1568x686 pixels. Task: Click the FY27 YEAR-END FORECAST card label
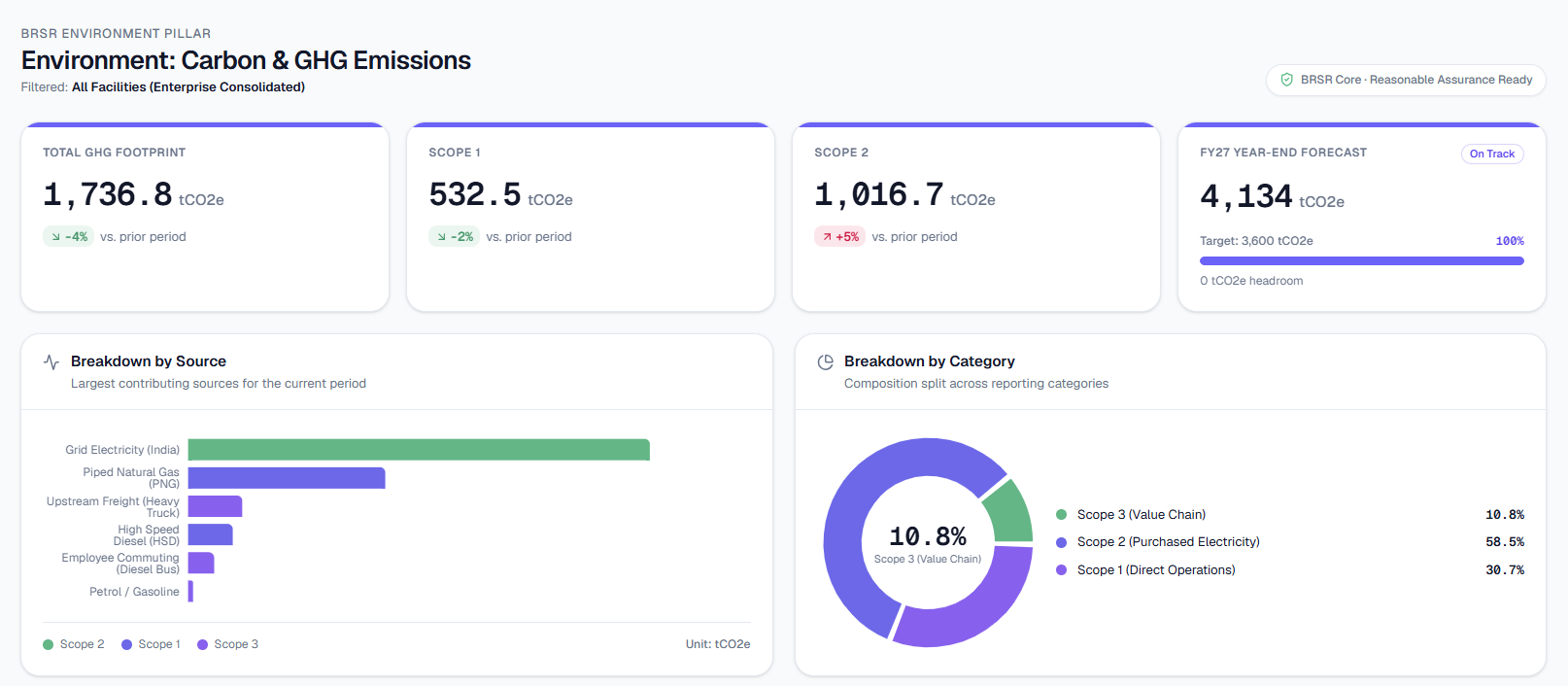pos(1283,153)
